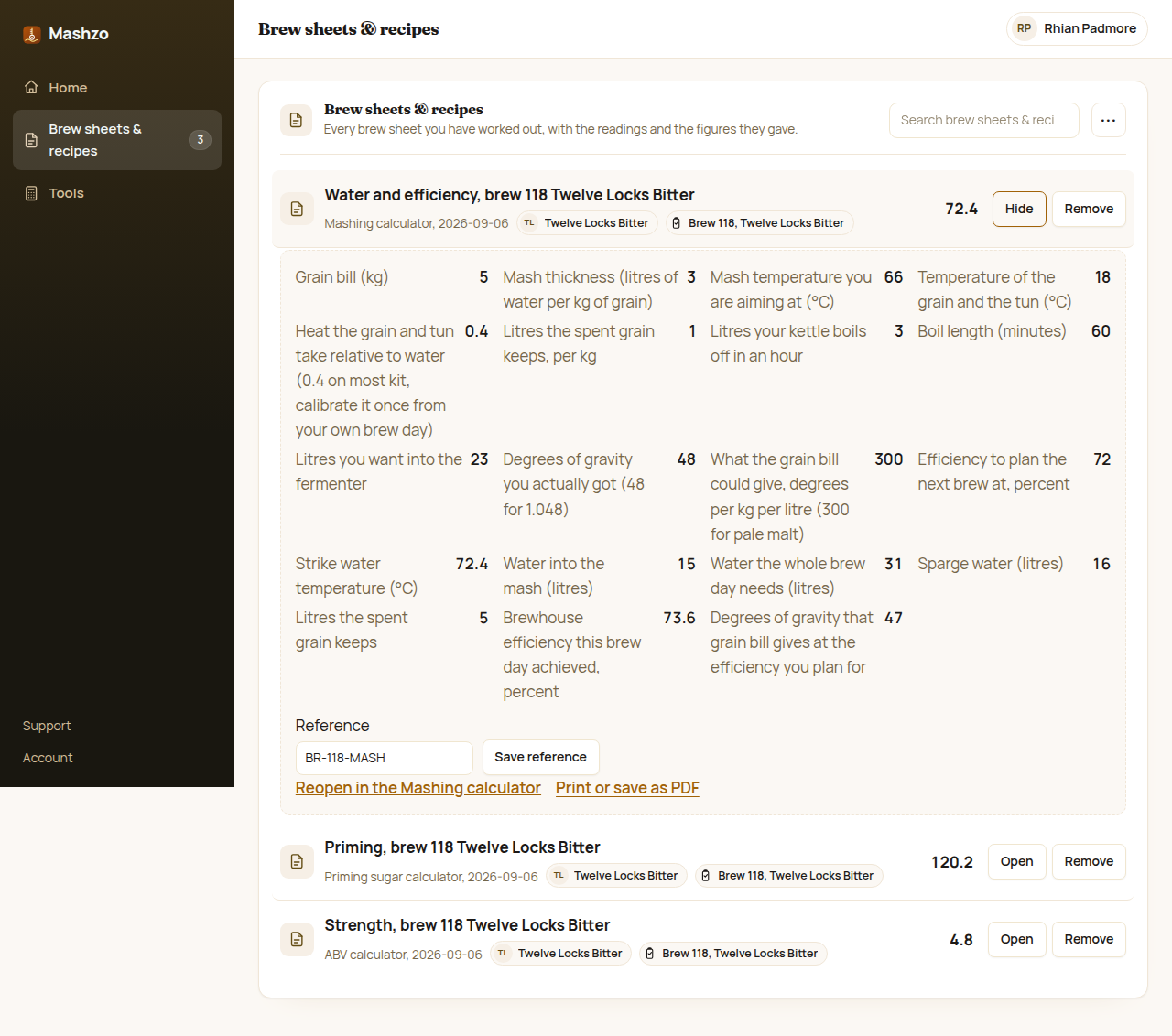Click Twelve Locks Bitter tag on mashing sheet
Image resolution: width=1172 pixels, height=1036 pixels.
point(587,223)
